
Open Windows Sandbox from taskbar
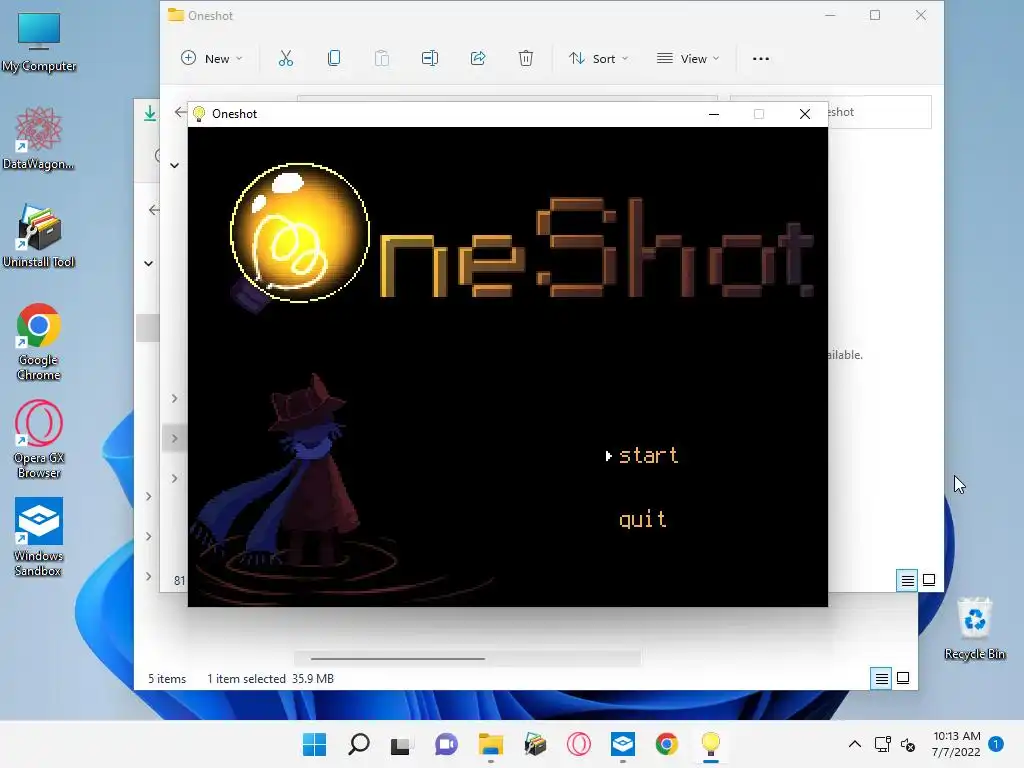tap(622, 744)
